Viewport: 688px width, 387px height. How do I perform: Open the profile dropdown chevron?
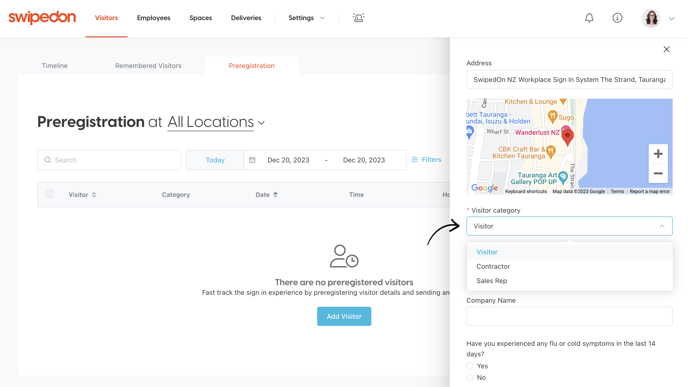tap(671, 18)
